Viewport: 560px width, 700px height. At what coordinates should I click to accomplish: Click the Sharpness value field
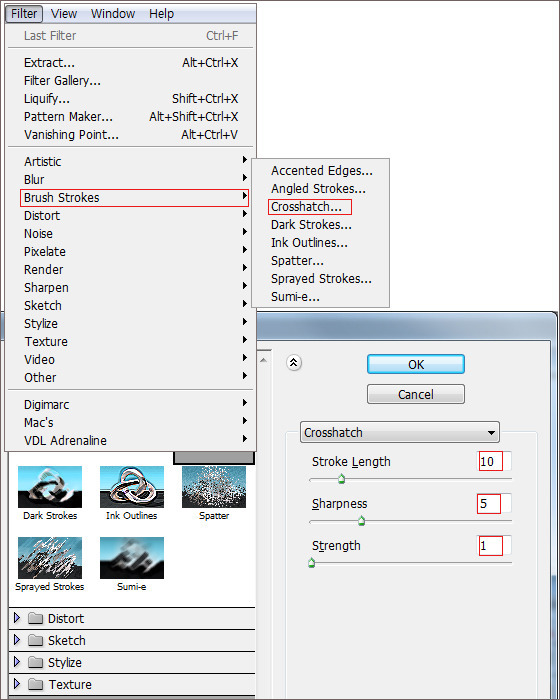click(493, 504)
